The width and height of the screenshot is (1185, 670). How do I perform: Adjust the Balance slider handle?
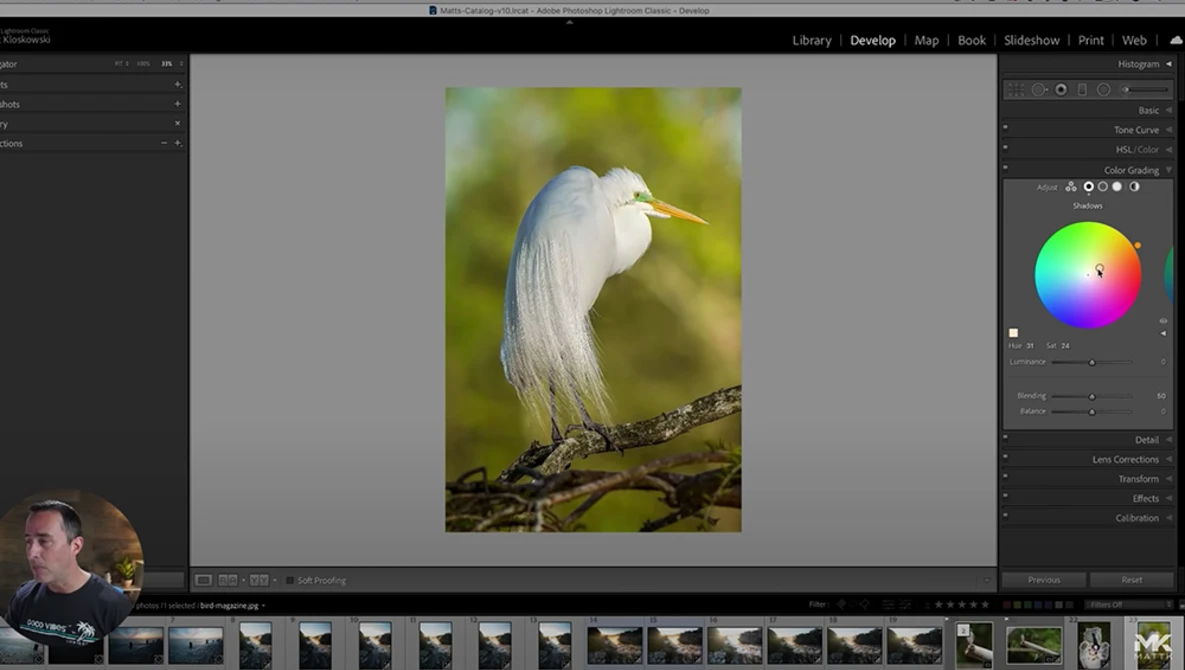click(x=1092, y=412)
